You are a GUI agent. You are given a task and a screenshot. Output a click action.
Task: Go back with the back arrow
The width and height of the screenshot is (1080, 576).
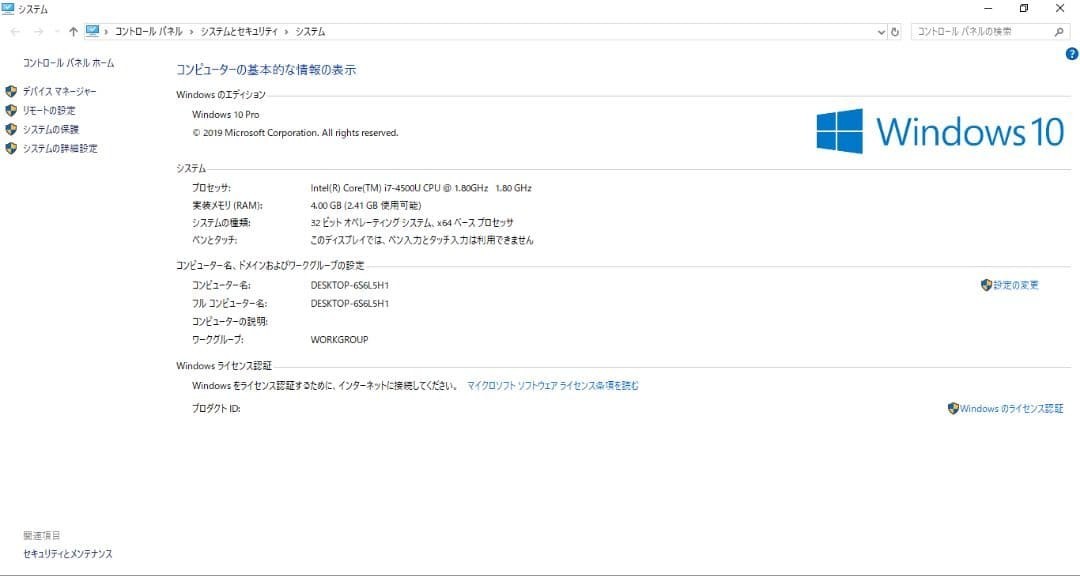click(x=15, y=32)
